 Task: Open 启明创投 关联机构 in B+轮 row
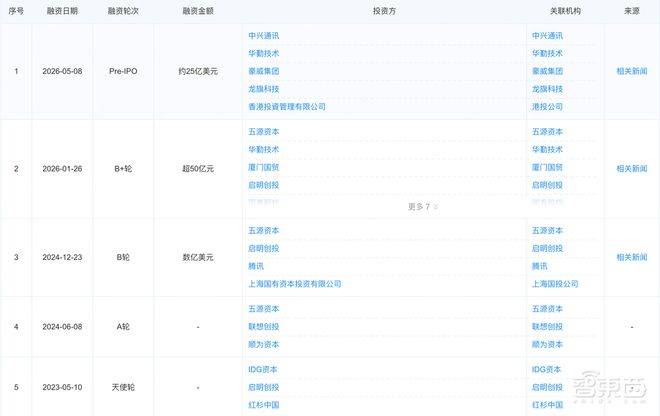click(547, 185)
